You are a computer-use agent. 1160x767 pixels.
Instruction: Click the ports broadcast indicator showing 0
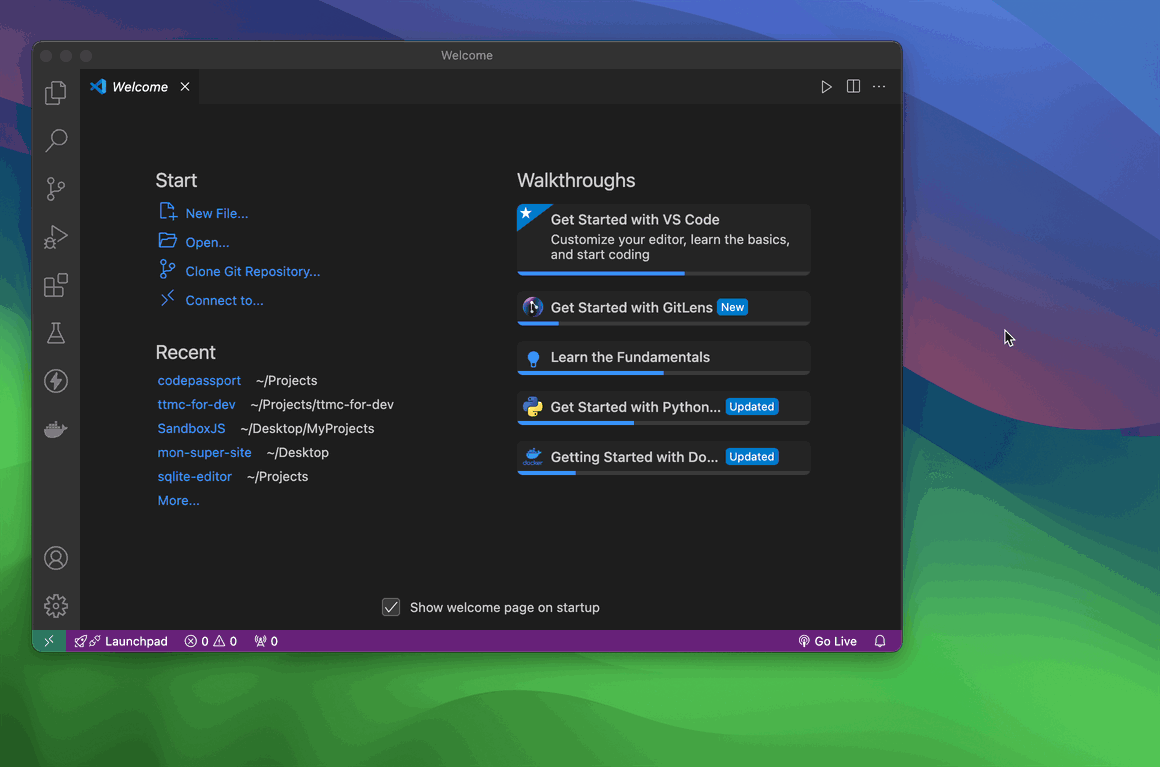pyautogui.click(x=266, y=641)
